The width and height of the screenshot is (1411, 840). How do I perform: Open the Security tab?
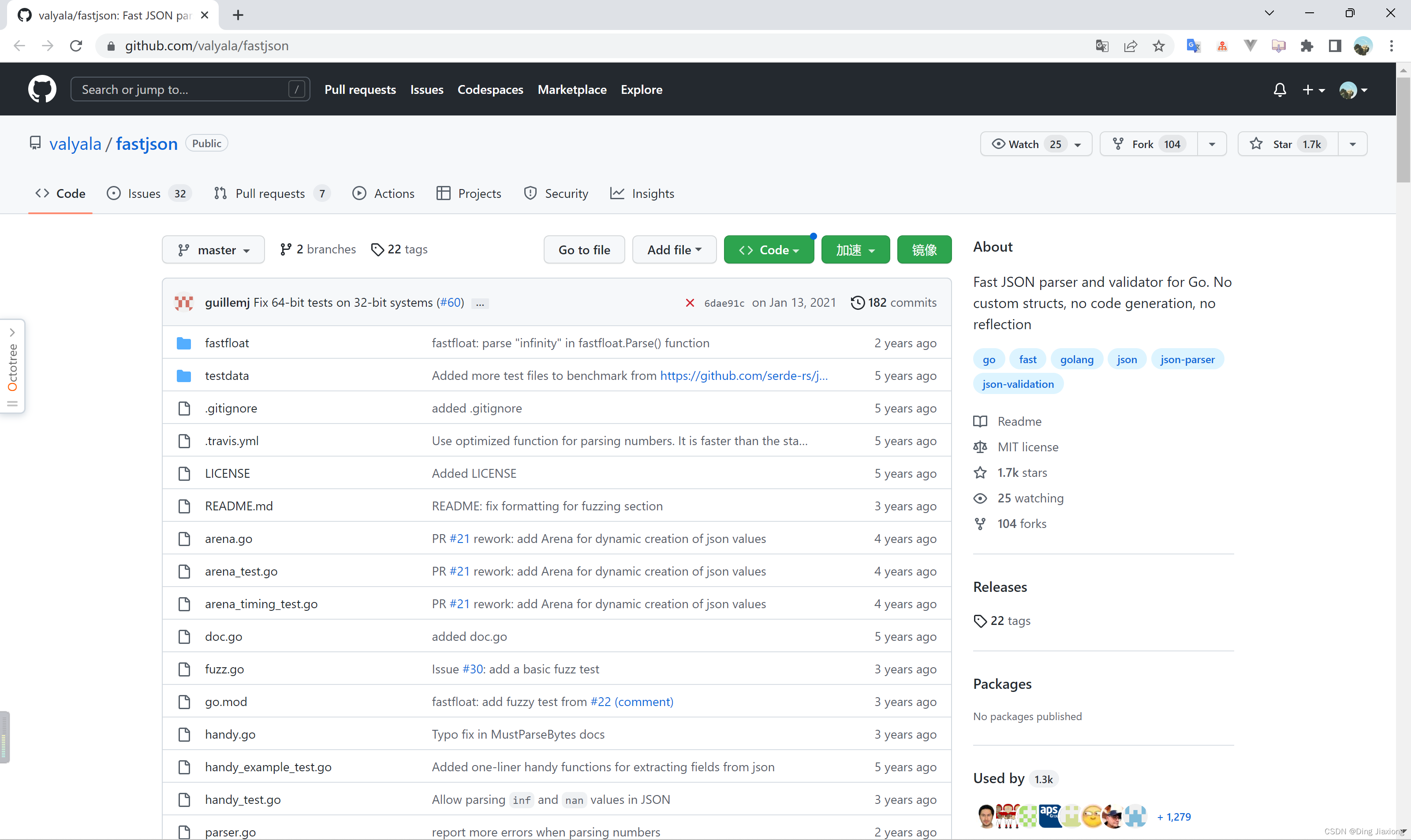tap(556, 193)
